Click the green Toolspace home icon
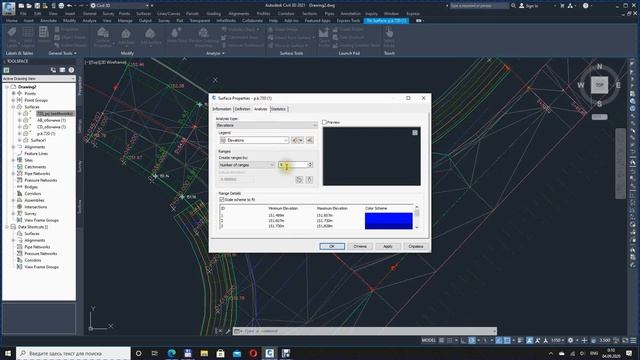The width and height of the screenshot is (640, 360). coord(6,70)
